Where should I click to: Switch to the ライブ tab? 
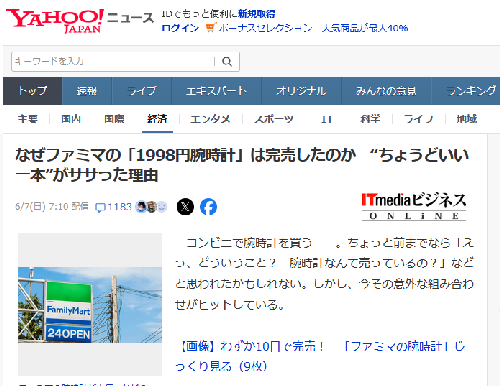142,91
